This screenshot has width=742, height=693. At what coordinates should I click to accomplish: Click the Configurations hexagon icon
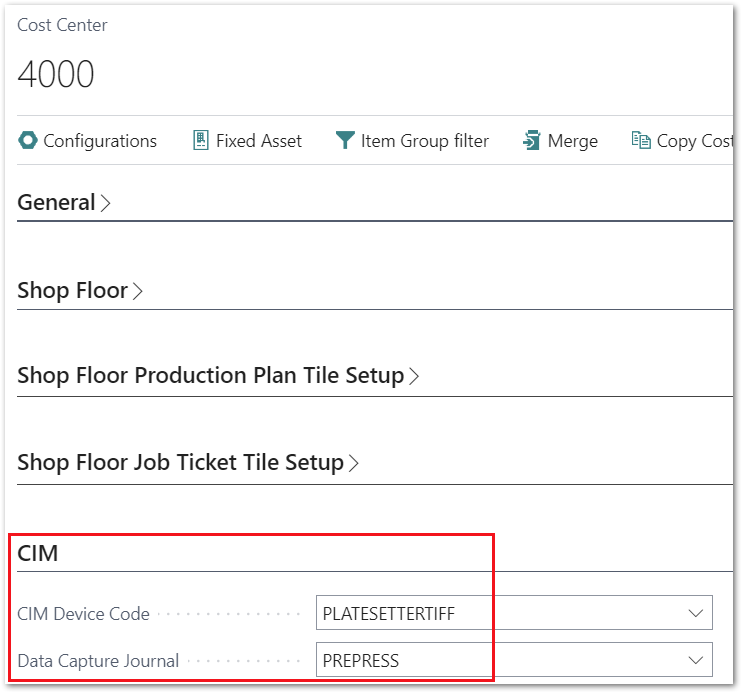[28, 141]
